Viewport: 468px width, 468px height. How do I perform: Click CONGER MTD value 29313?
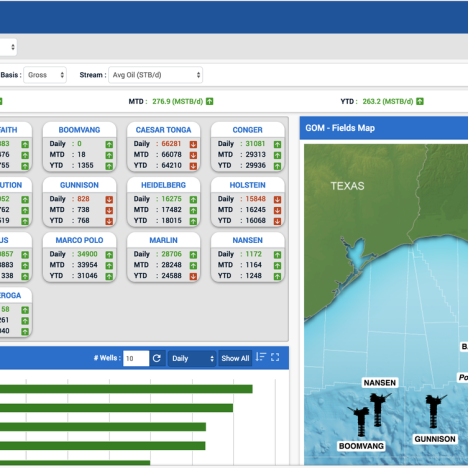256,155
